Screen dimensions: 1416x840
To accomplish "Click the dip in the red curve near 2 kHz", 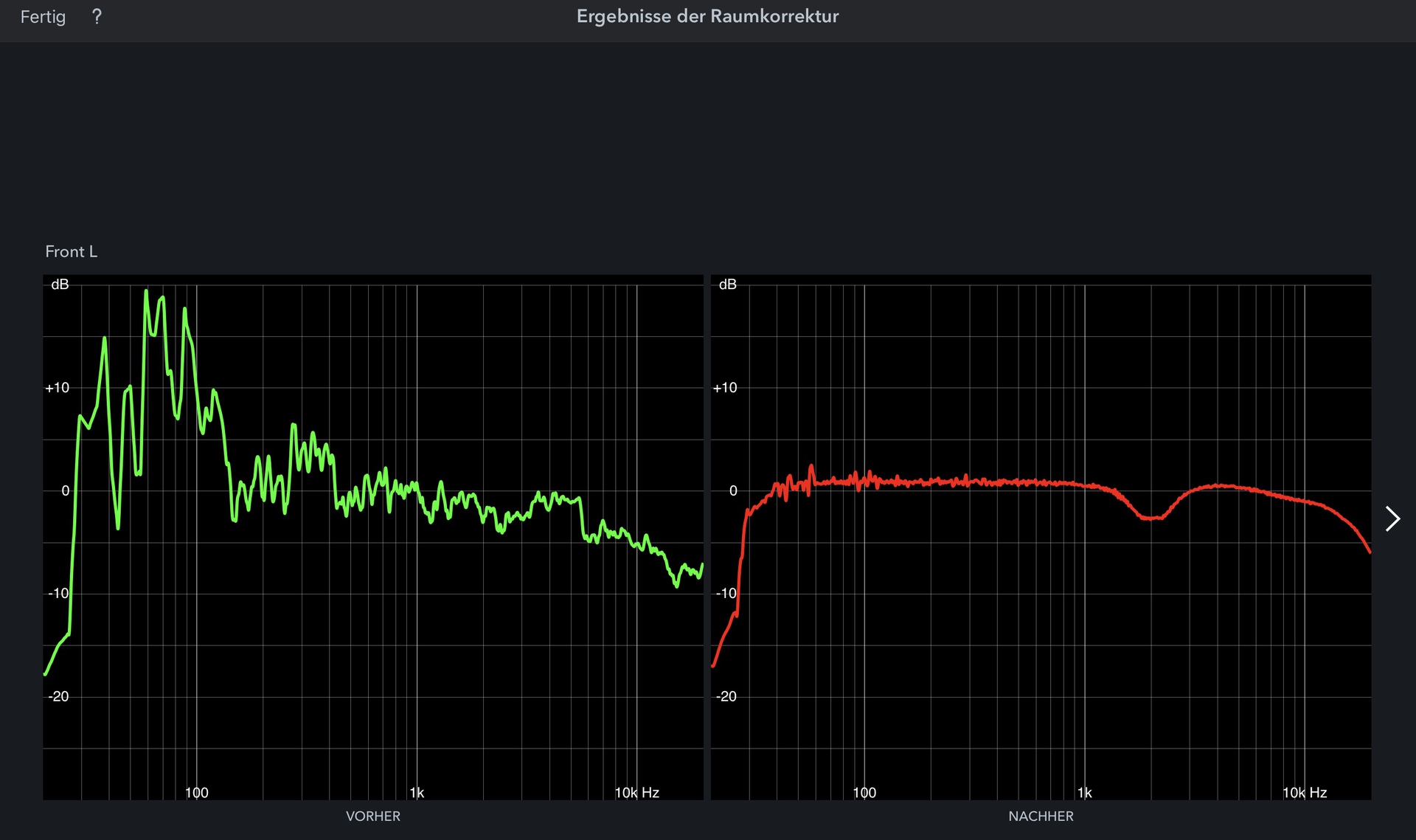I will [x=1151, y=518].
